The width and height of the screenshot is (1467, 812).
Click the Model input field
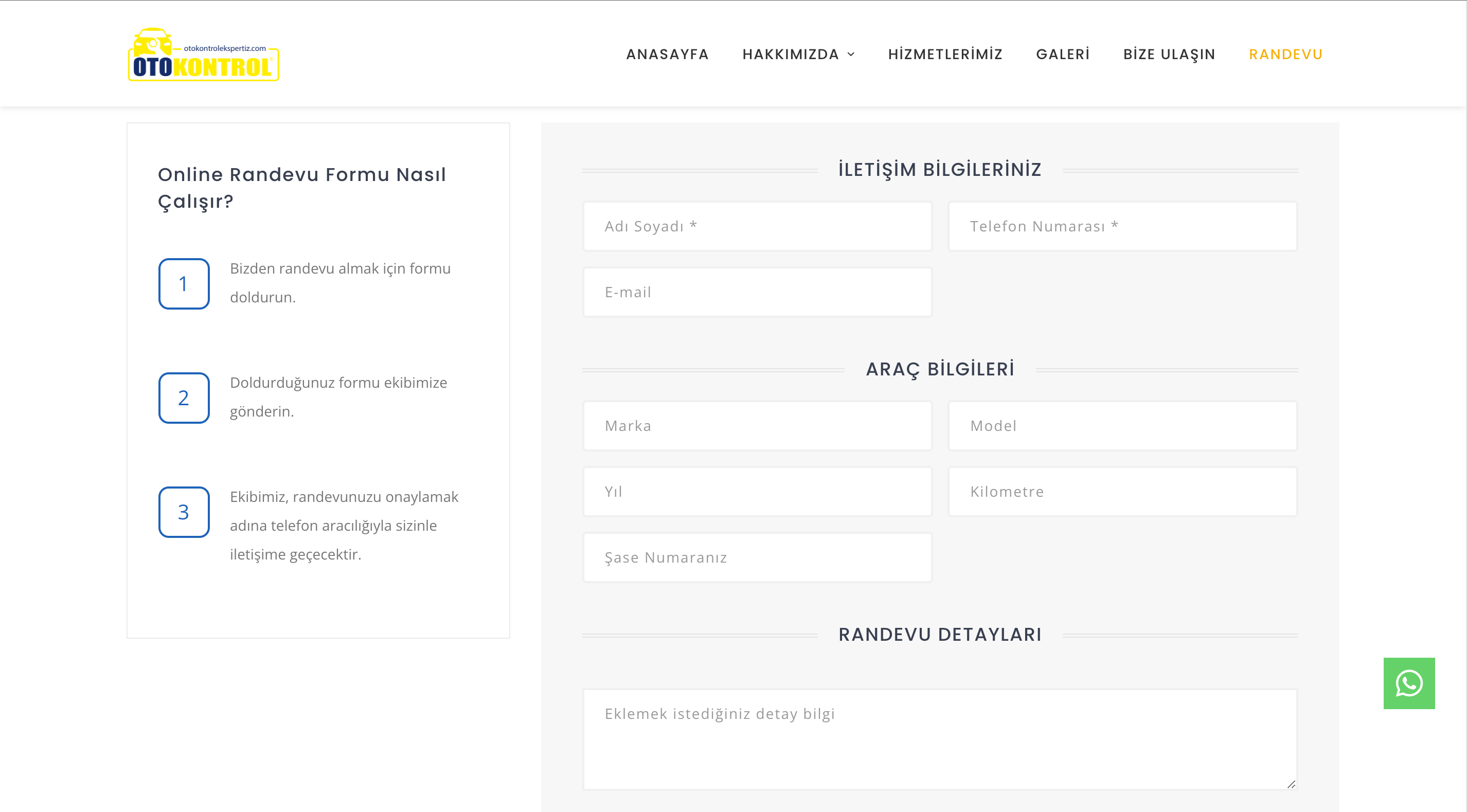point(1122,425)
